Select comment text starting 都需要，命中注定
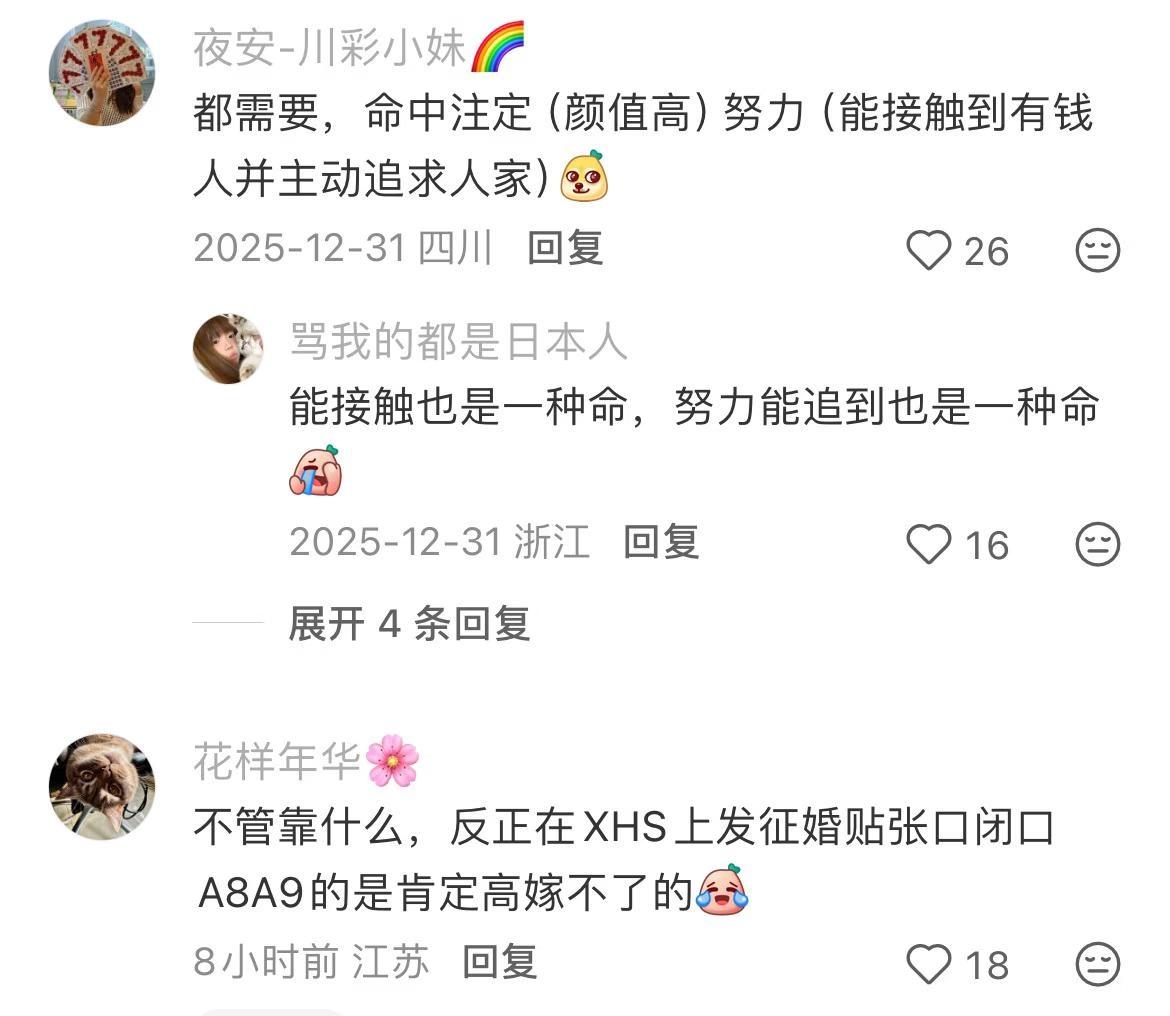1170x1016 pixels. click(x=643, y=146)
